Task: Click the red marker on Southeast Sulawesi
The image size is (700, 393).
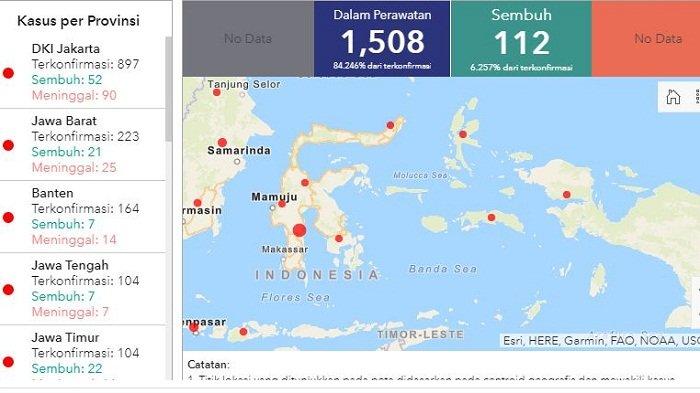Action: (x=339, y=238)
